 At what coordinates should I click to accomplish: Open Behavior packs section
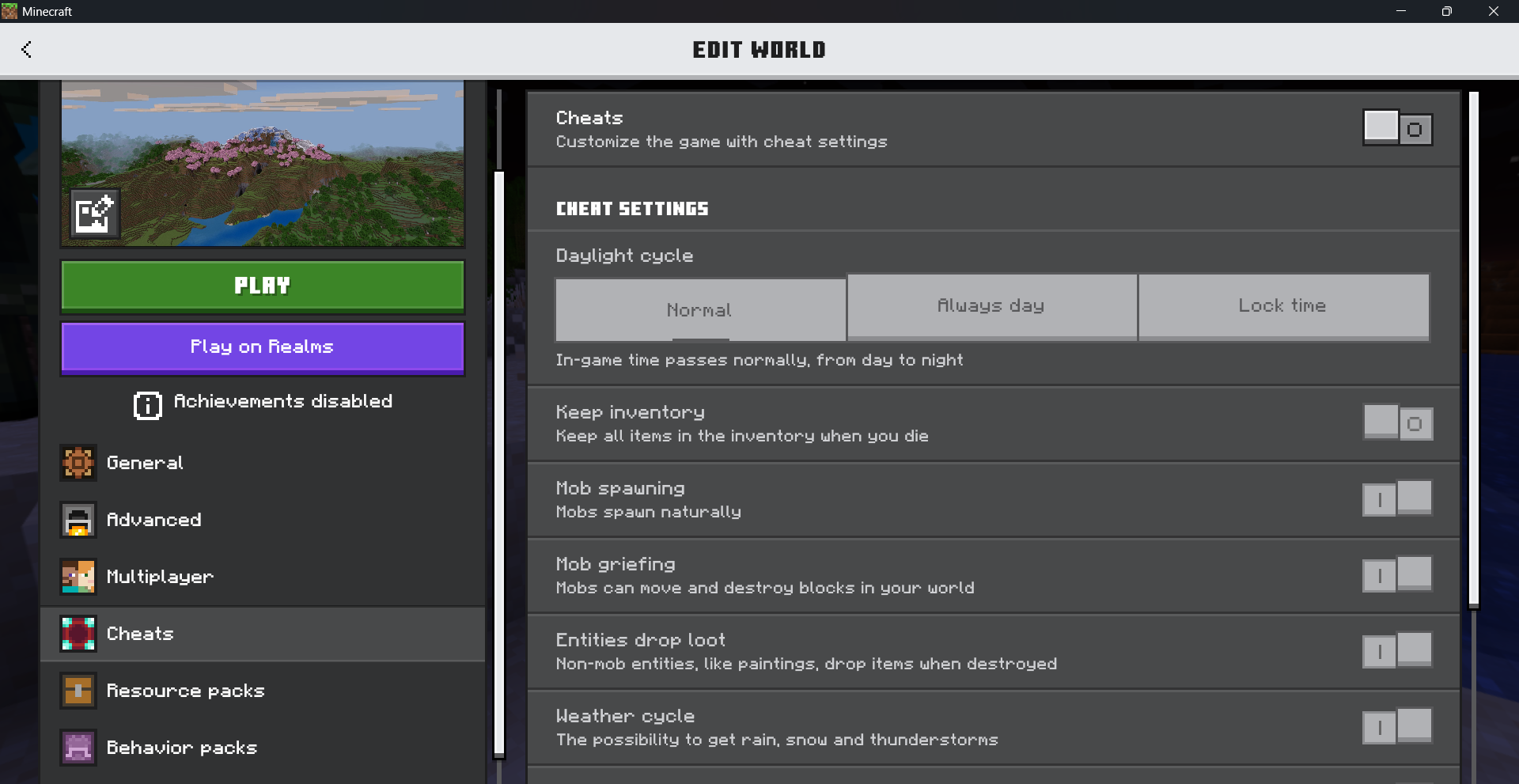pos(263,748)
